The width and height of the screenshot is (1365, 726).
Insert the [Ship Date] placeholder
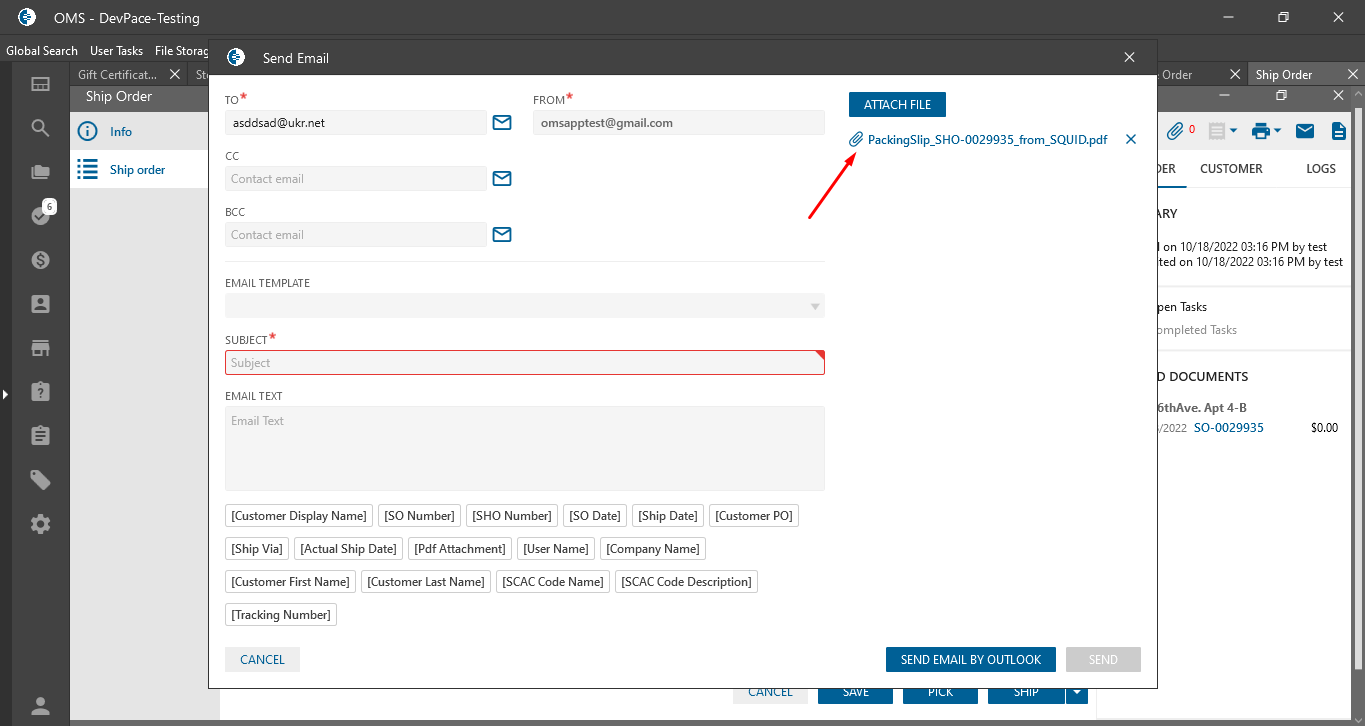(x=668, y=516)
